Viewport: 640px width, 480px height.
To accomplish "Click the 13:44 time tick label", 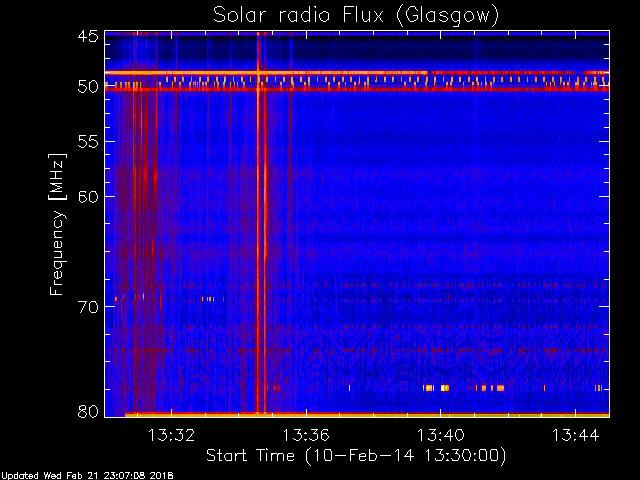I will 576,435.
